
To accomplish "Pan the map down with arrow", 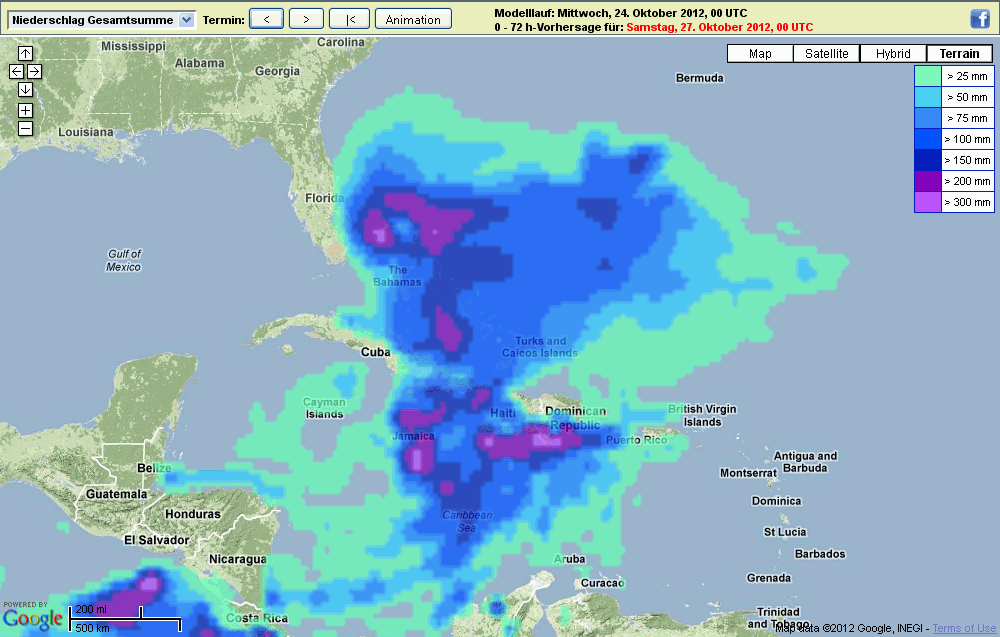I will coord(25,89).
